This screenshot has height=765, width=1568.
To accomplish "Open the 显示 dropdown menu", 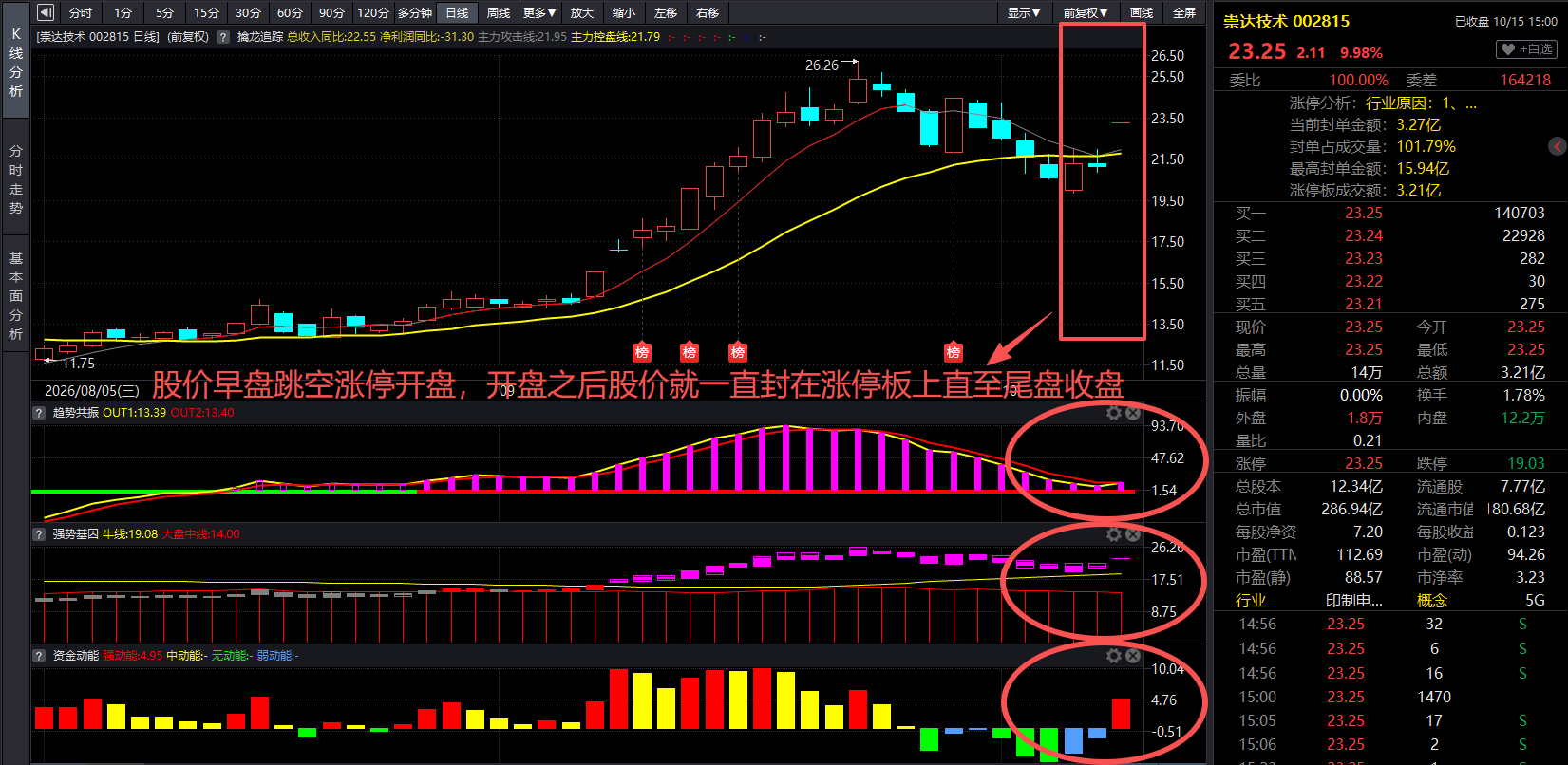I will [x=1024, y=13].
